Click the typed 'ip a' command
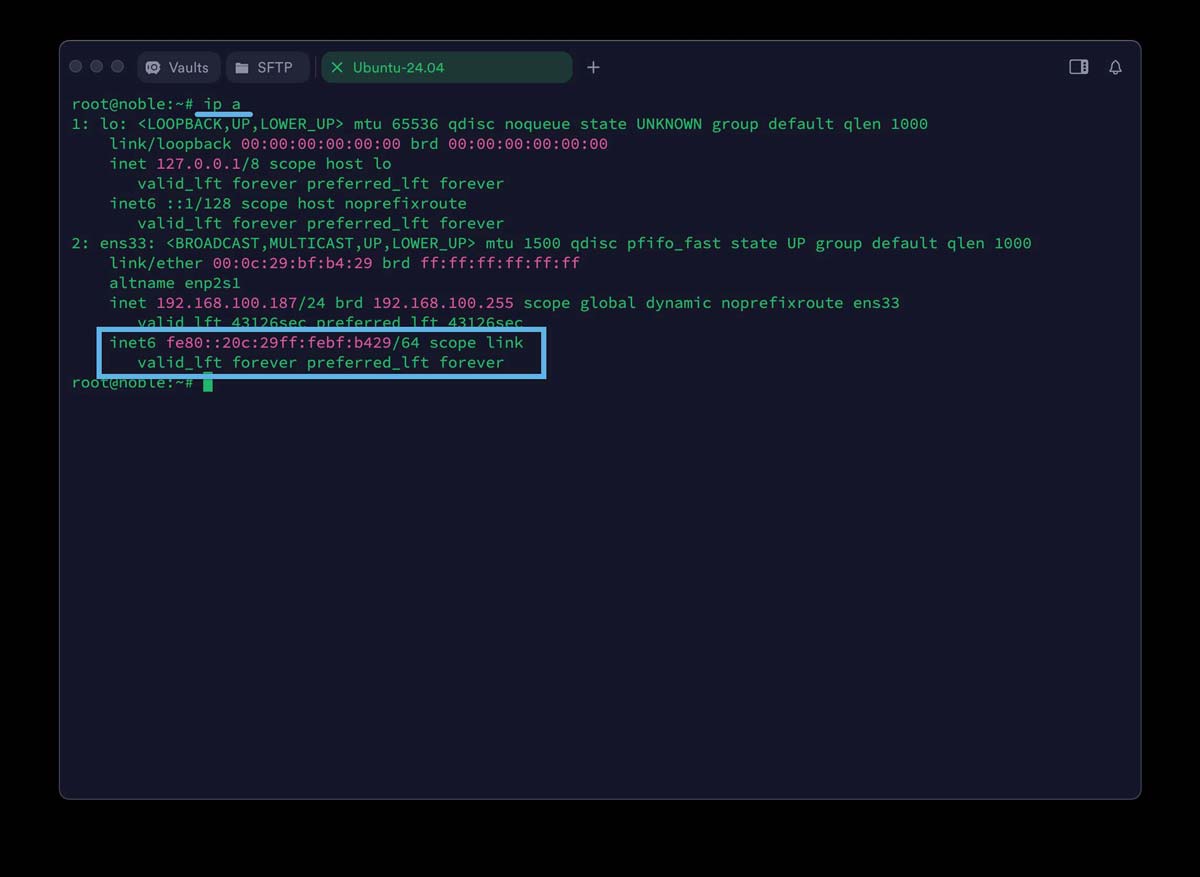1200x877 pixels. (222, 104)
